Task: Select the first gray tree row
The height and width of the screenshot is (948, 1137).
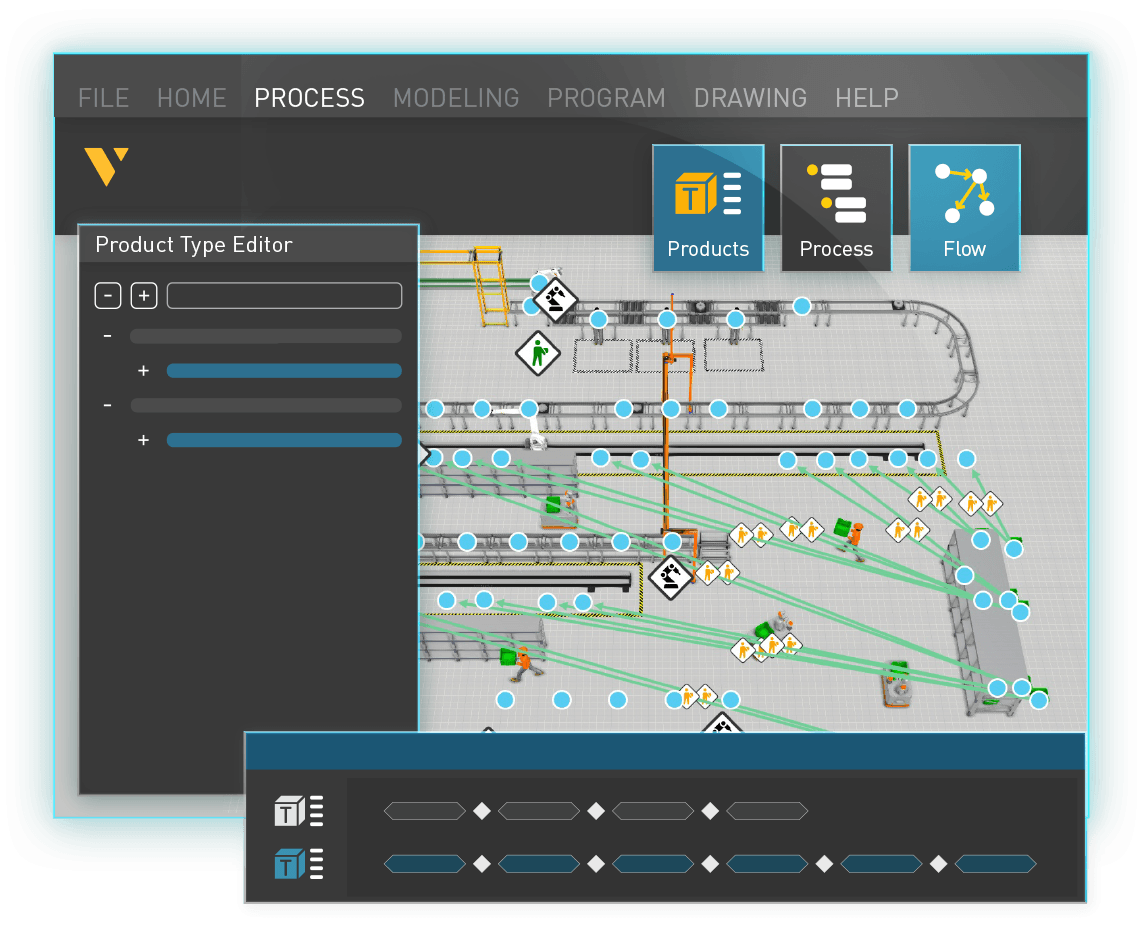Action: pyautogui.click(x=265, y=336)
